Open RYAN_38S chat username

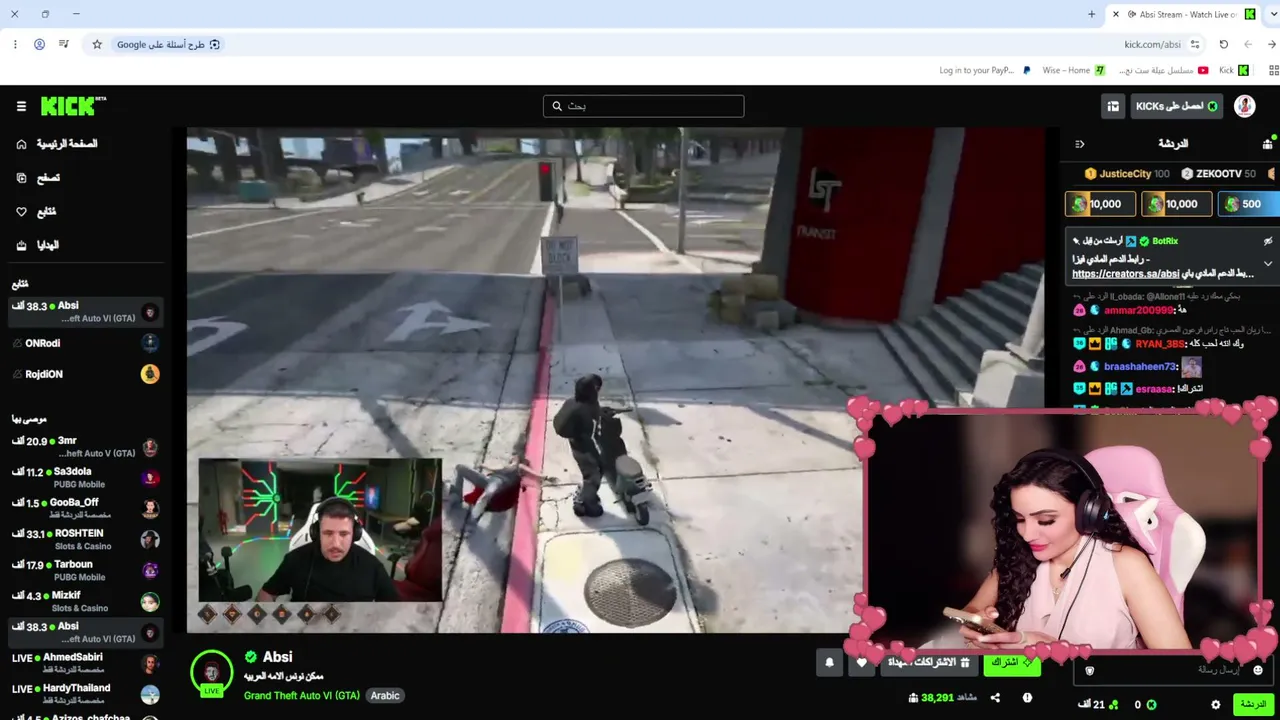(x=1160, y=344)
